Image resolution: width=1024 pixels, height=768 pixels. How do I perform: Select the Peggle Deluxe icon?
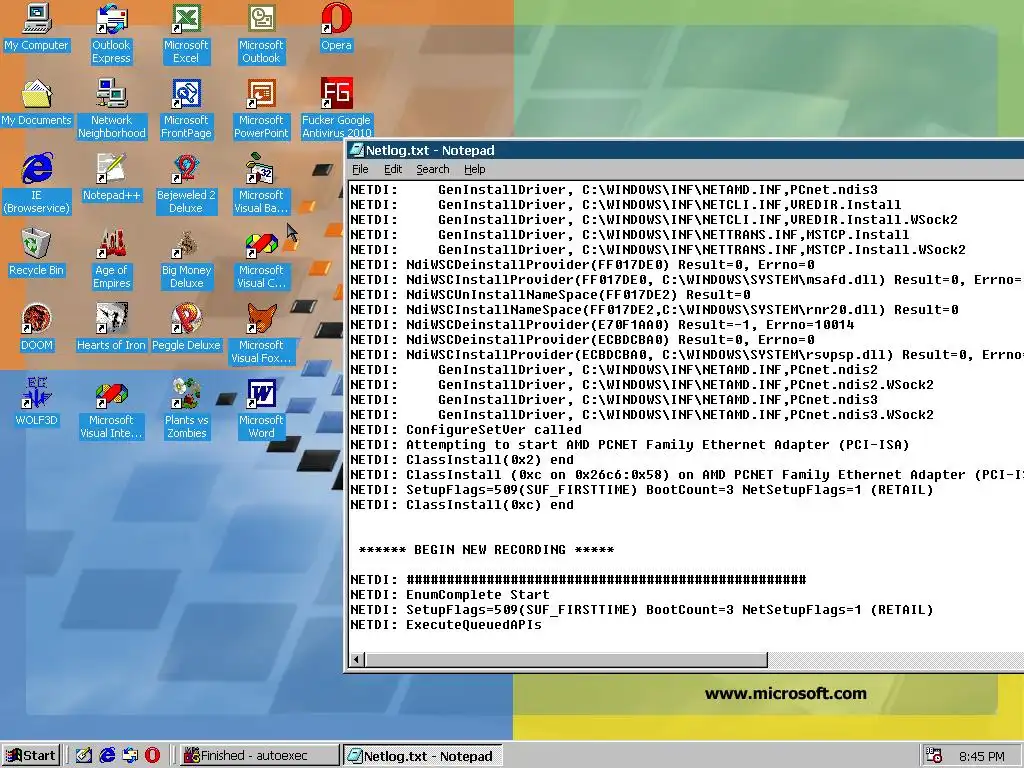click(186, 328)
